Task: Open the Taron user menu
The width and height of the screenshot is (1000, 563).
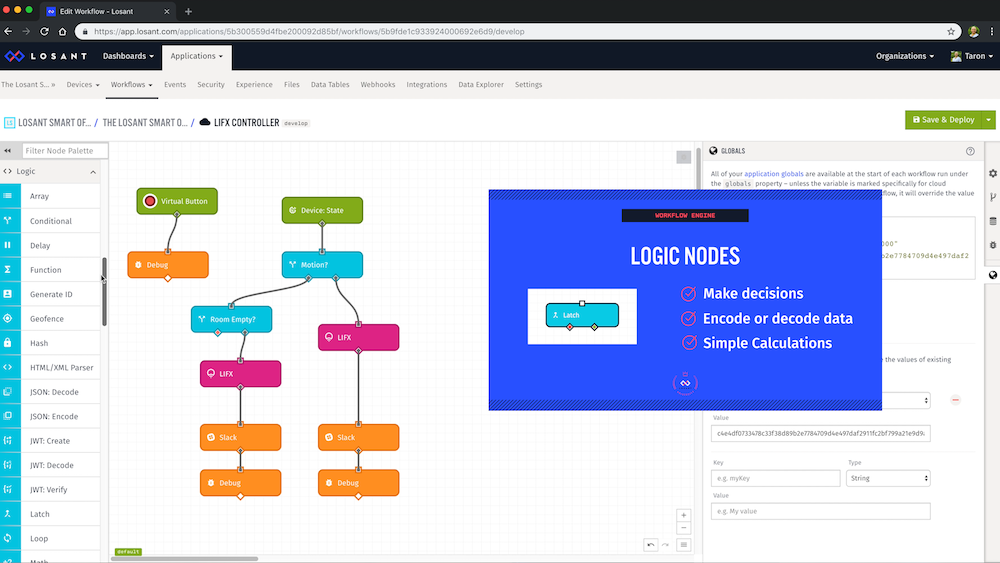Action: point(971,56)
